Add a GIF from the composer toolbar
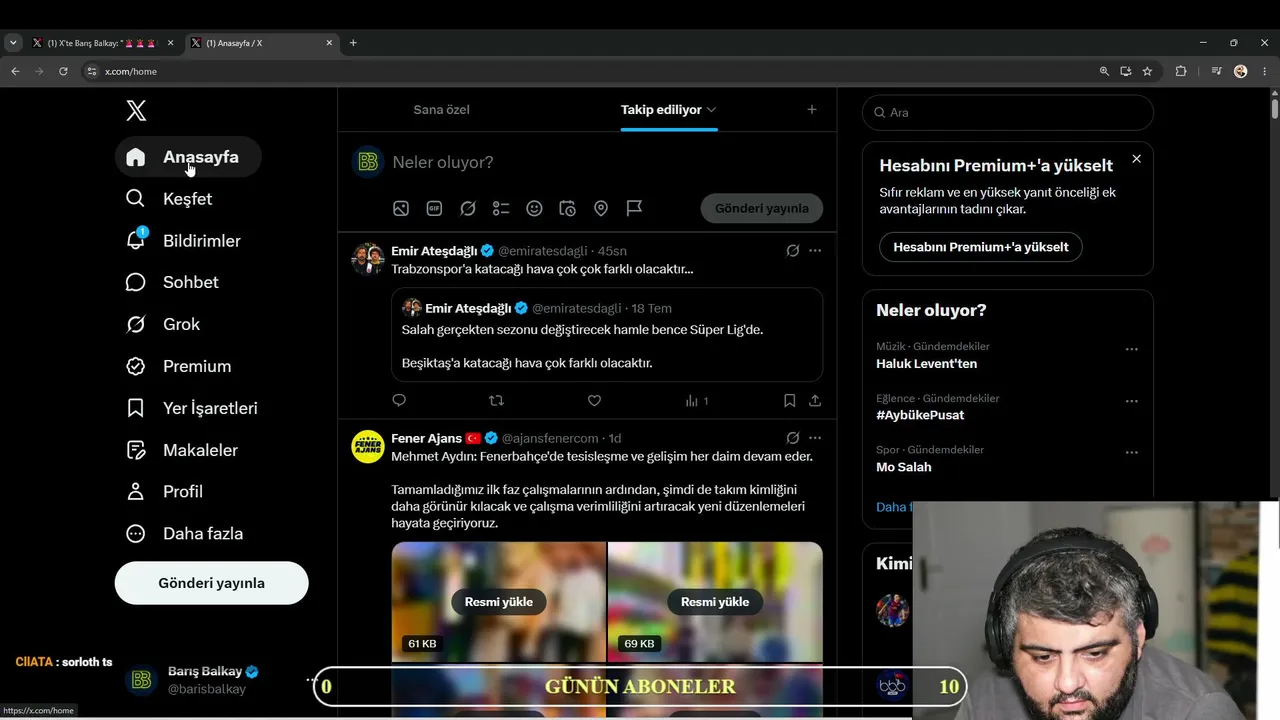1280x720 pixels. click(434, 208)
